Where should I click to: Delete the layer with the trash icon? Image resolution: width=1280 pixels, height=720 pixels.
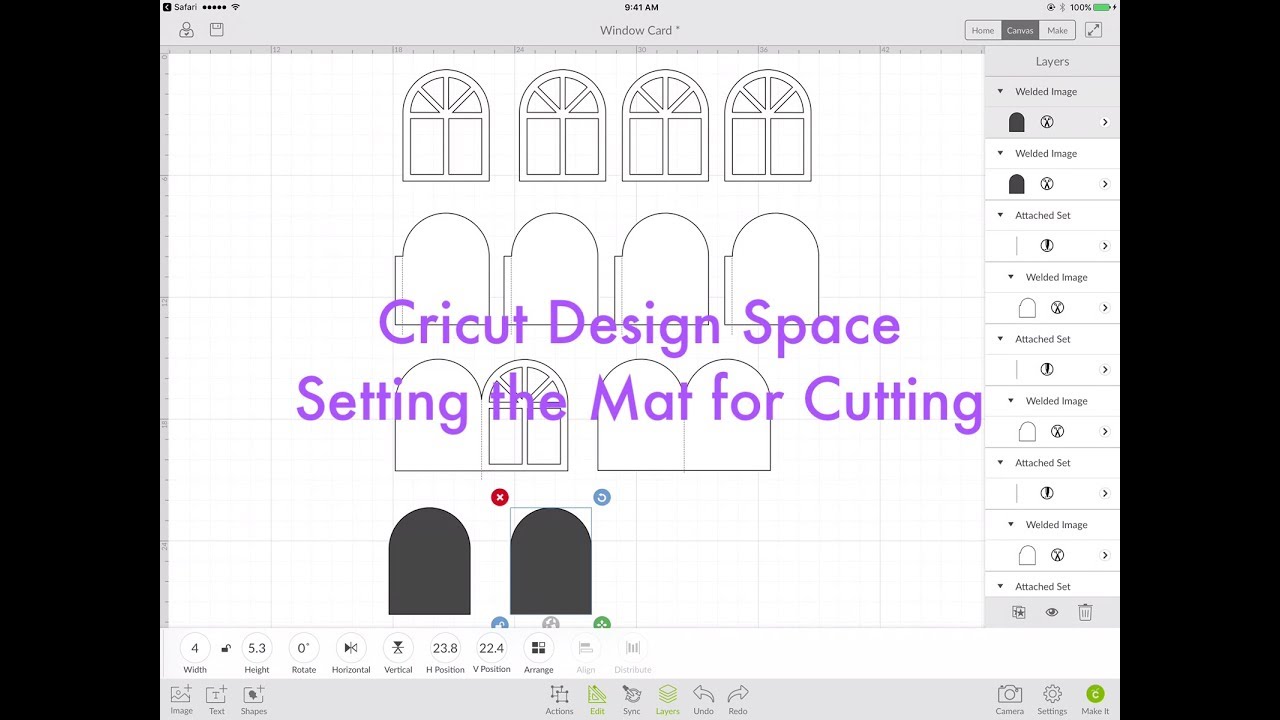1085,612
